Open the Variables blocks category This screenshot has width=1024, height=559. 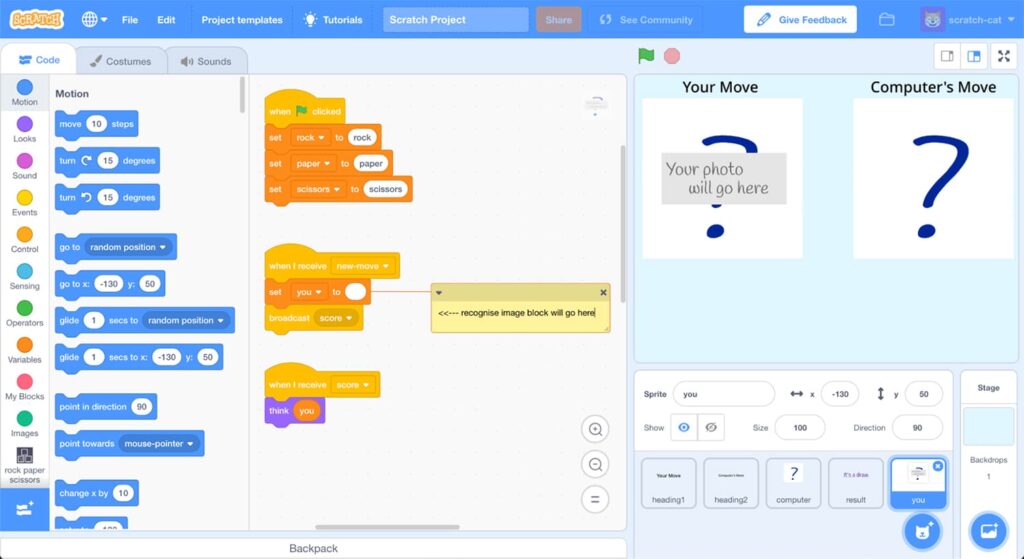tap(24, 350)
